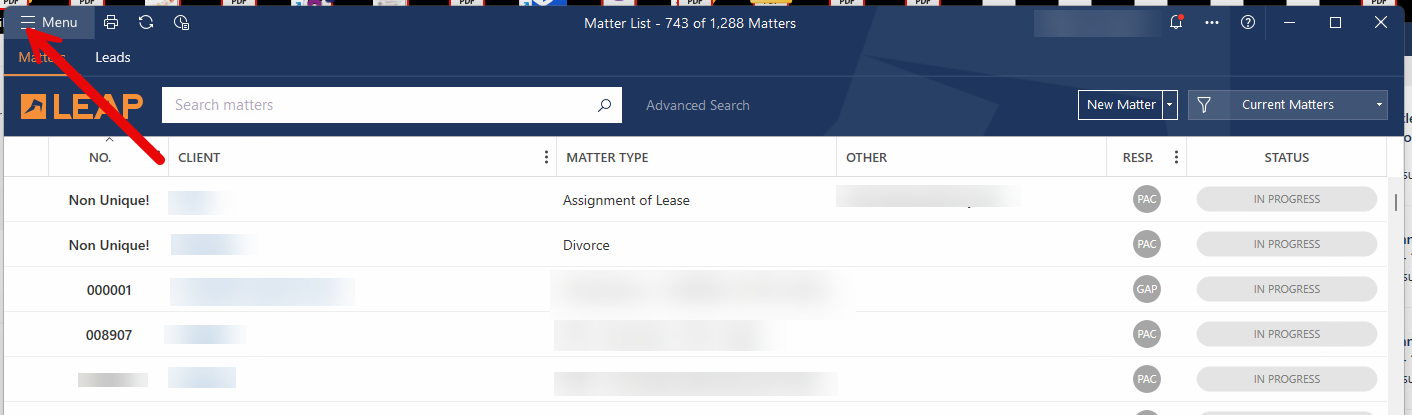This screenshot has width=1412, height=415.
Task: Open the Help question mark icon
Action: pos(1248,22)
